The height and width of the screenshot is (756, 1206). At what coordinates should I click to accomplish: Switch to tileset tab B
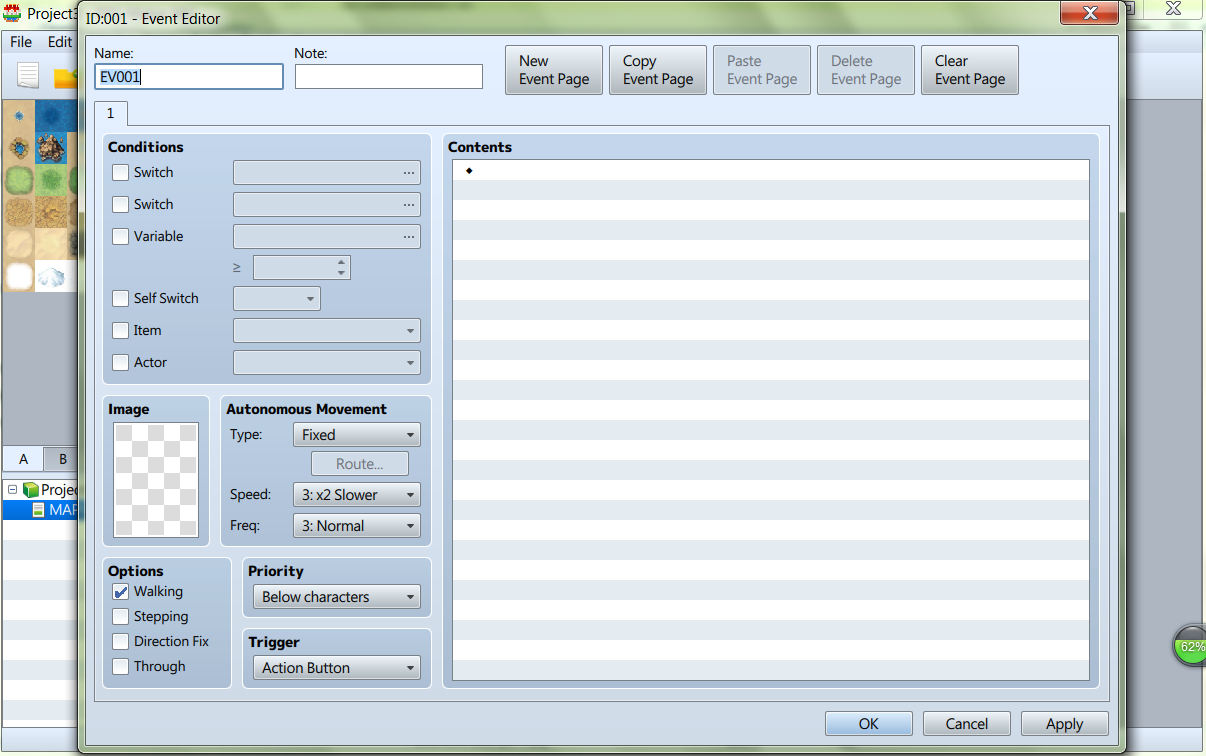[x=62, y=460]
